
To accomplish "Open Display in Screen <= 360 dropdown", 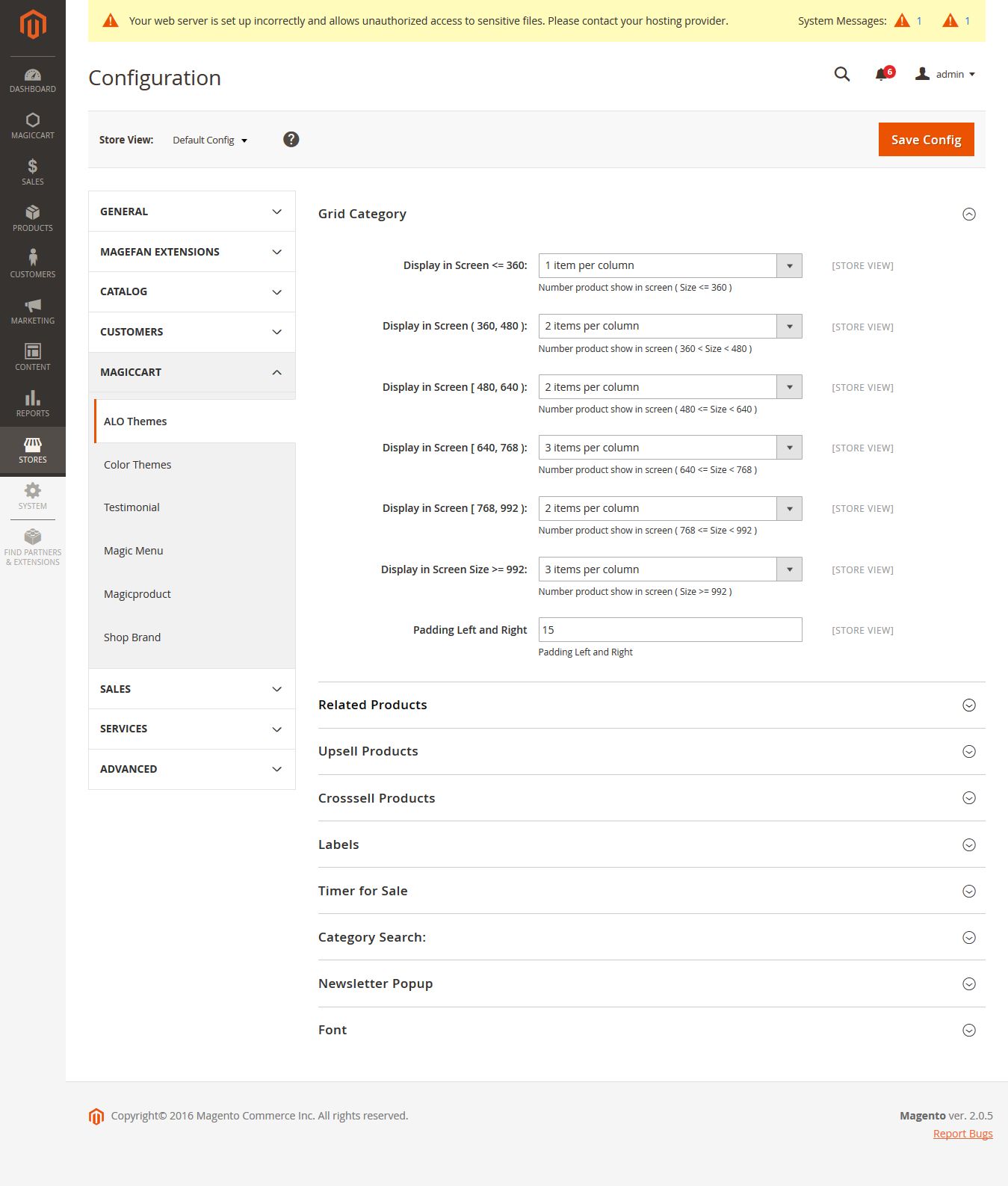I will [670, 266].
